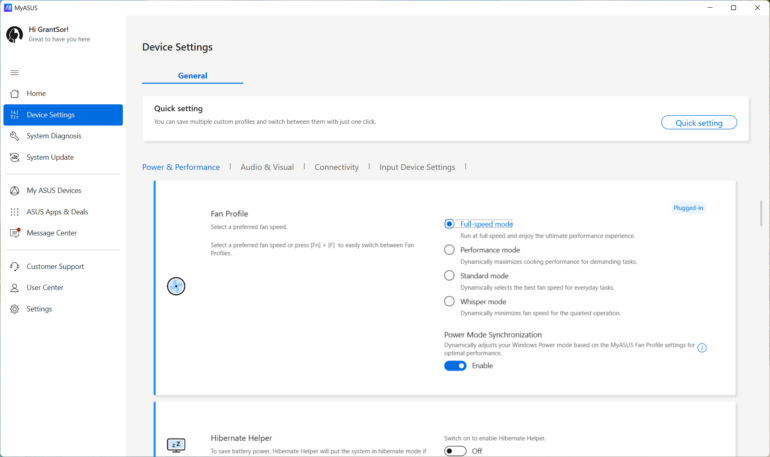Minimize the MyASUS window
The height and width of the screenshot is (457, 770).
tap(710, 8)
